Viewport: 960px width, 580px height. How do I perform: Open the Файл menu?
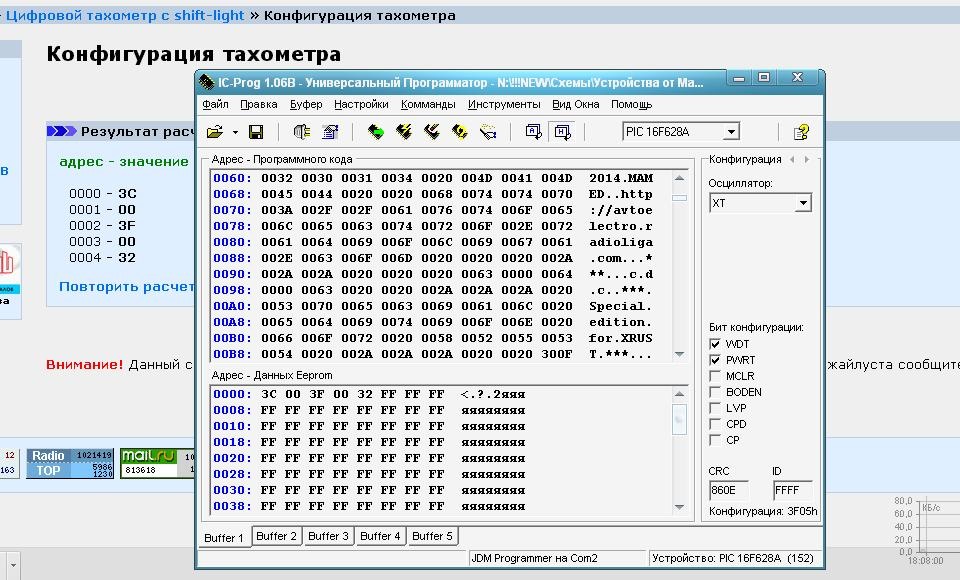(x=216, y=104)
